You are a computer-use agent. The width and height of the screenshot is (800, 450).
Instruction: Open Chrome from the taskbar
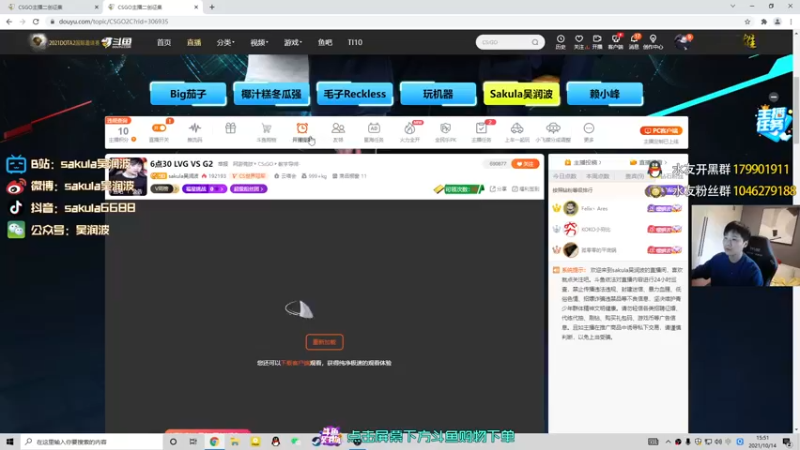pyautogui.click(x=214, y=441)
